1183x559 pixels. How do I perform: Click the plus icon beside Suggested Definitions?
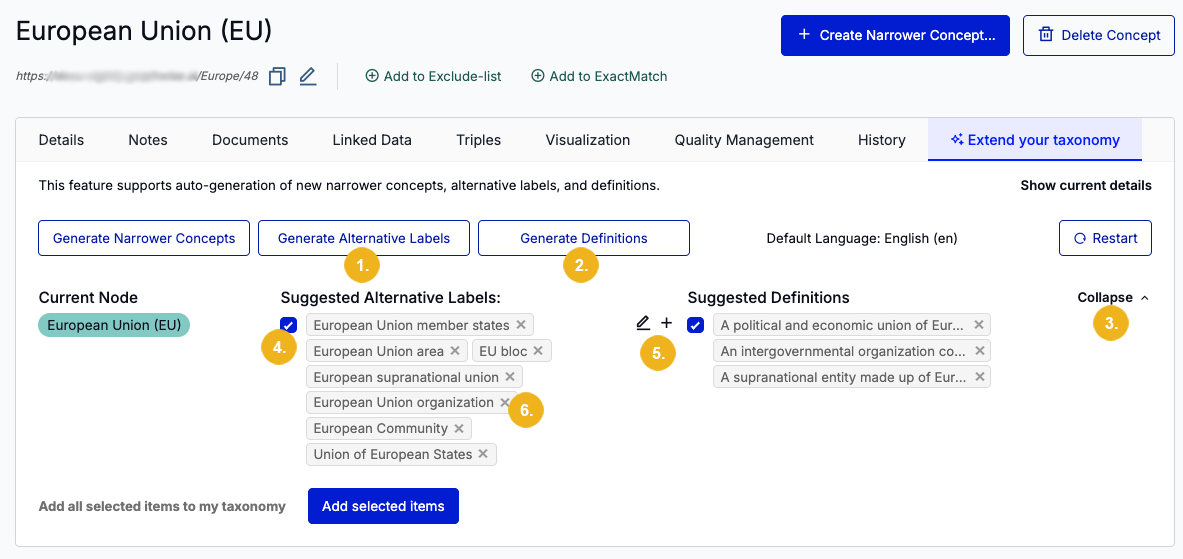coord(666,323)
